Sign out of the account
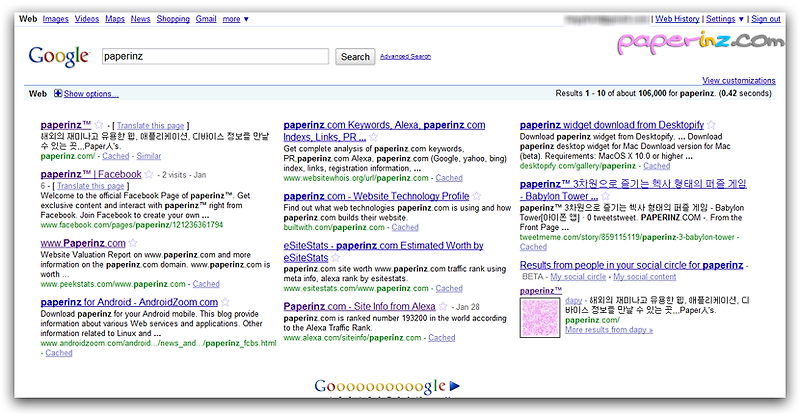The width and height of the screenshot is (800, 414). coord(766,19)
